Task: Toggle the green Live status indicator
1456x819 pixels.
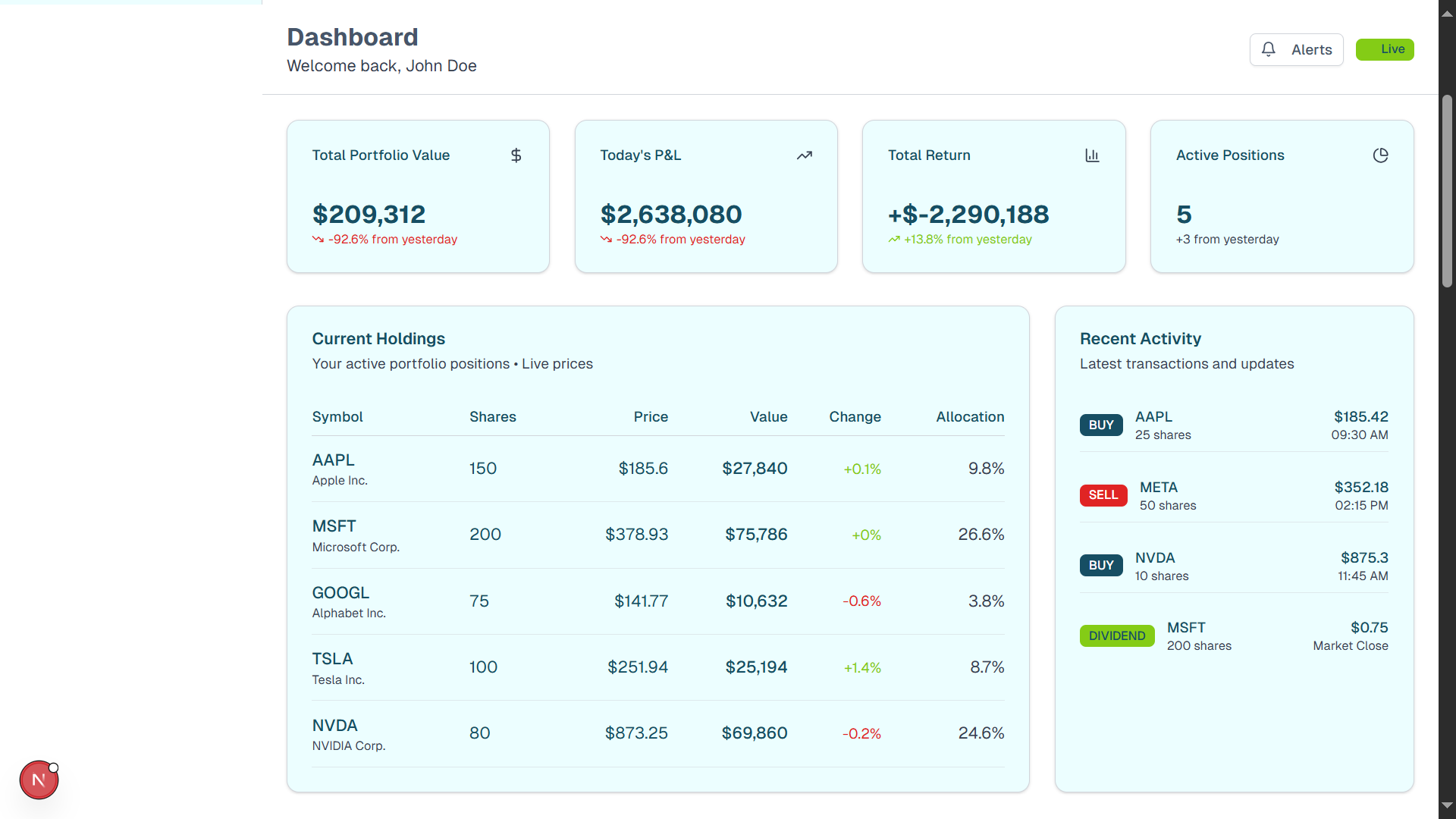Action: tap(1385, 49)
